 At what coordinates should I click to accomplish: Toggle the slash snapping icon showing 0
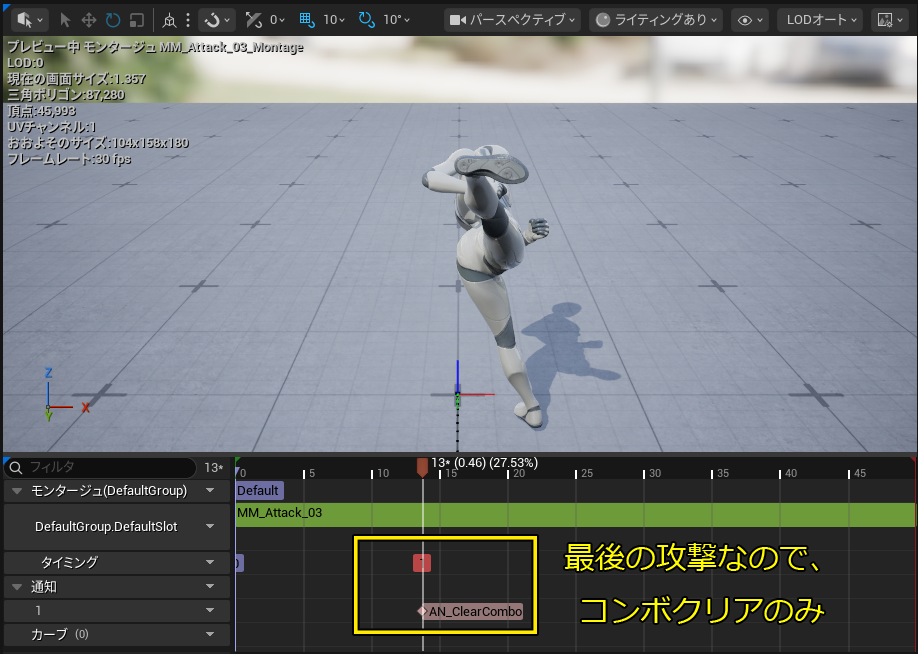coord(254,20)
